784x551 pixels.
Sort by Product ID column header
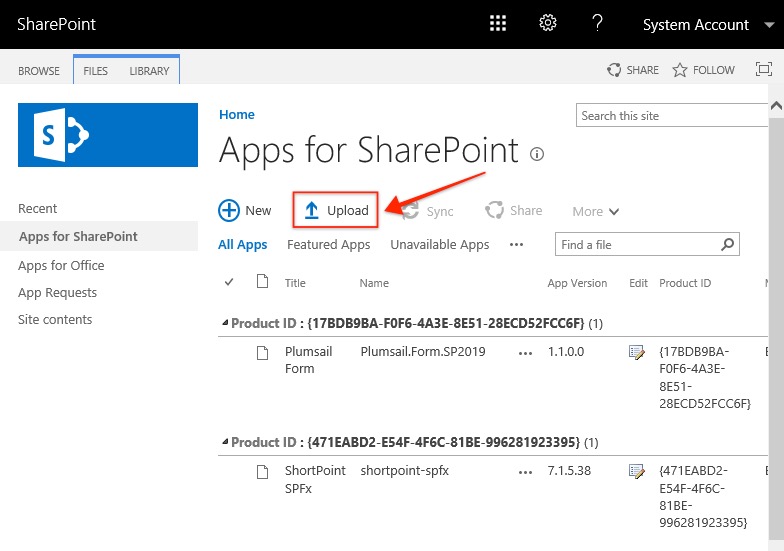click(x=684, y=283)
